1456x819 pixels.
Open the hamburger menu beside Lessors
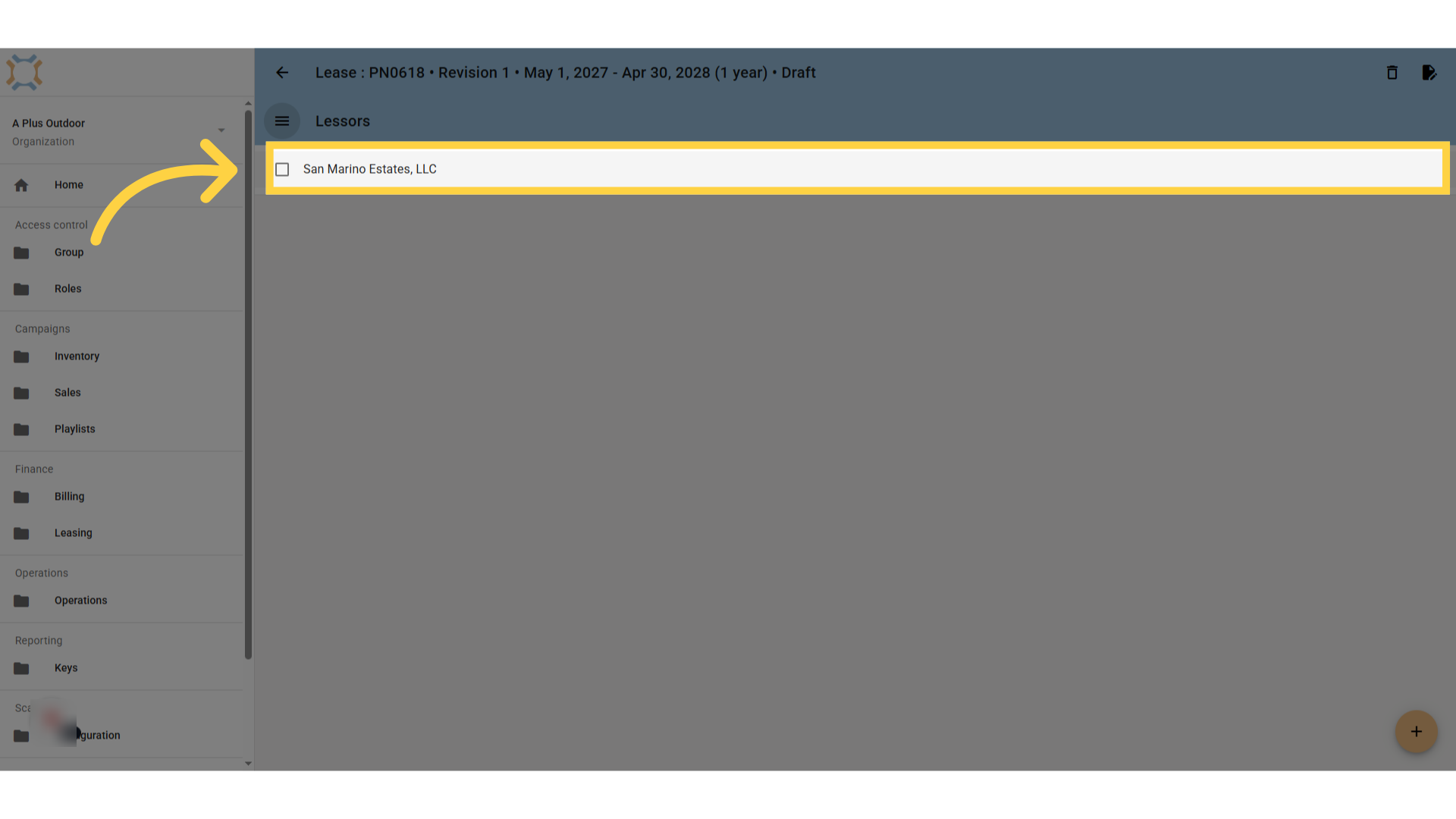coord(282,121)
